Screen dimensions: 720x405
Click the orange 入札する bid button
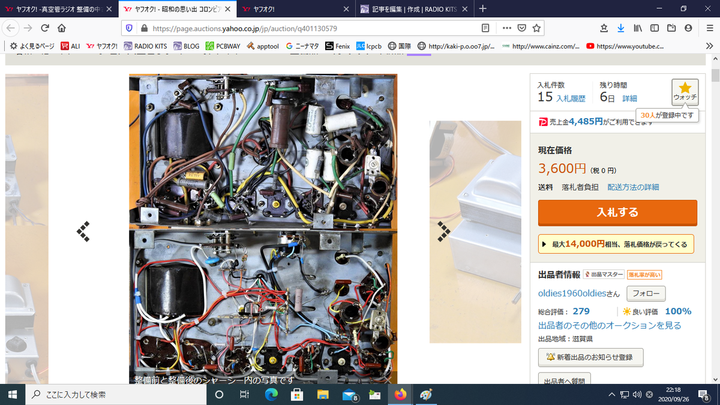point(617,213)
